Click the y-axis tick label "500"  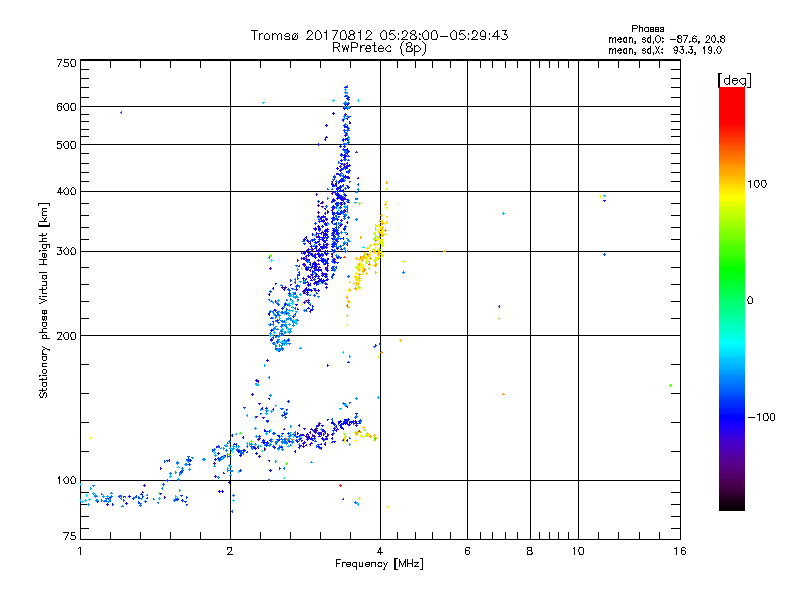click(66, 145)
